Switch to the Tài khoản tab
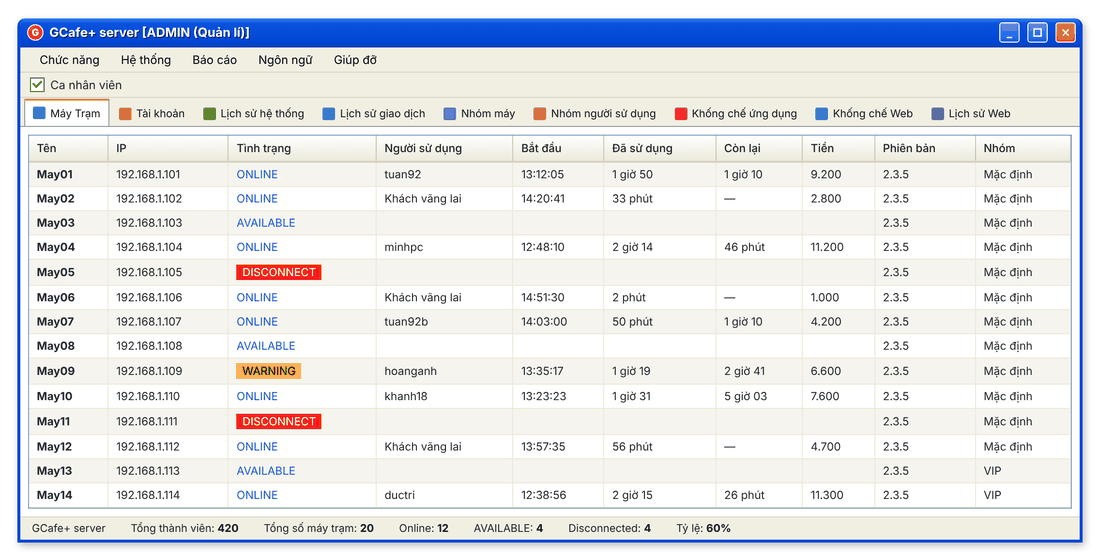1100x560 pixels. [x=152, y=114]
